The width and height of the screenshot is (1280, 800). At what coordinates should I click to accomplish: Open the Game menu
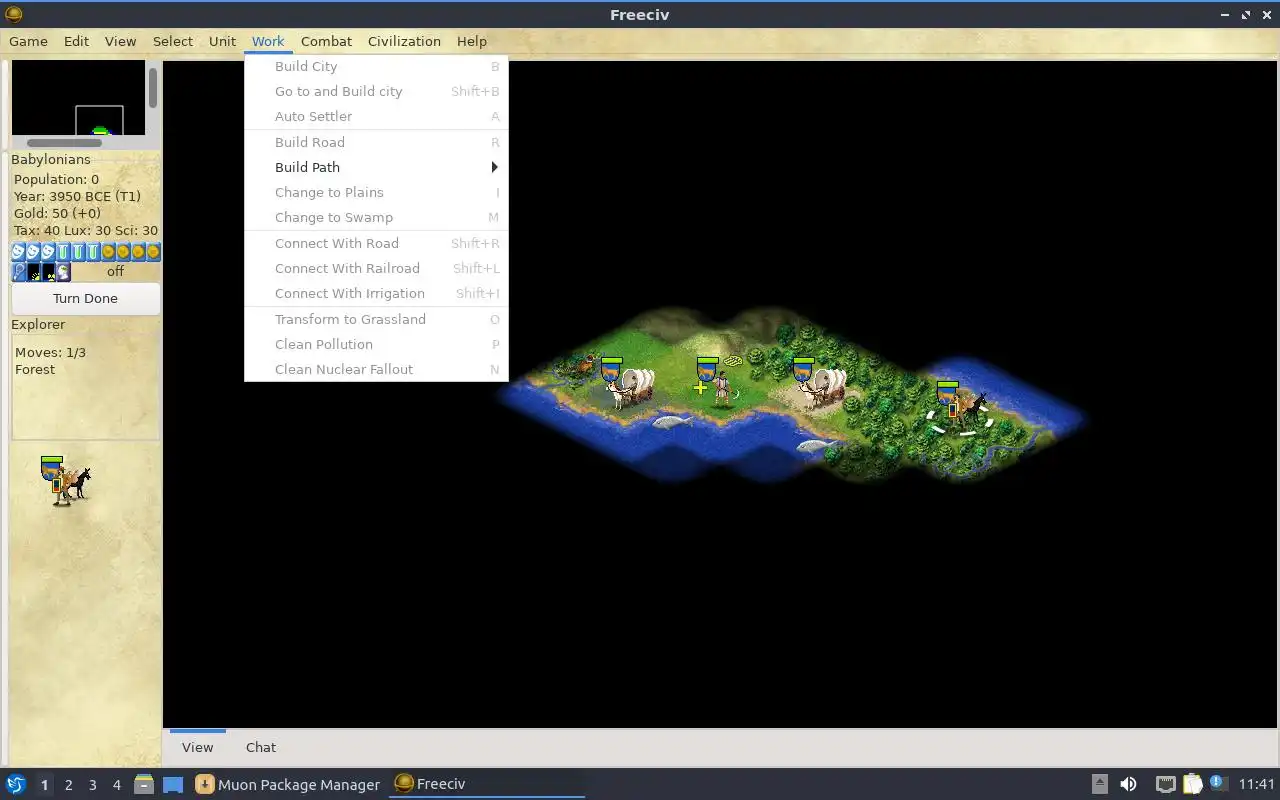(28, 41)
